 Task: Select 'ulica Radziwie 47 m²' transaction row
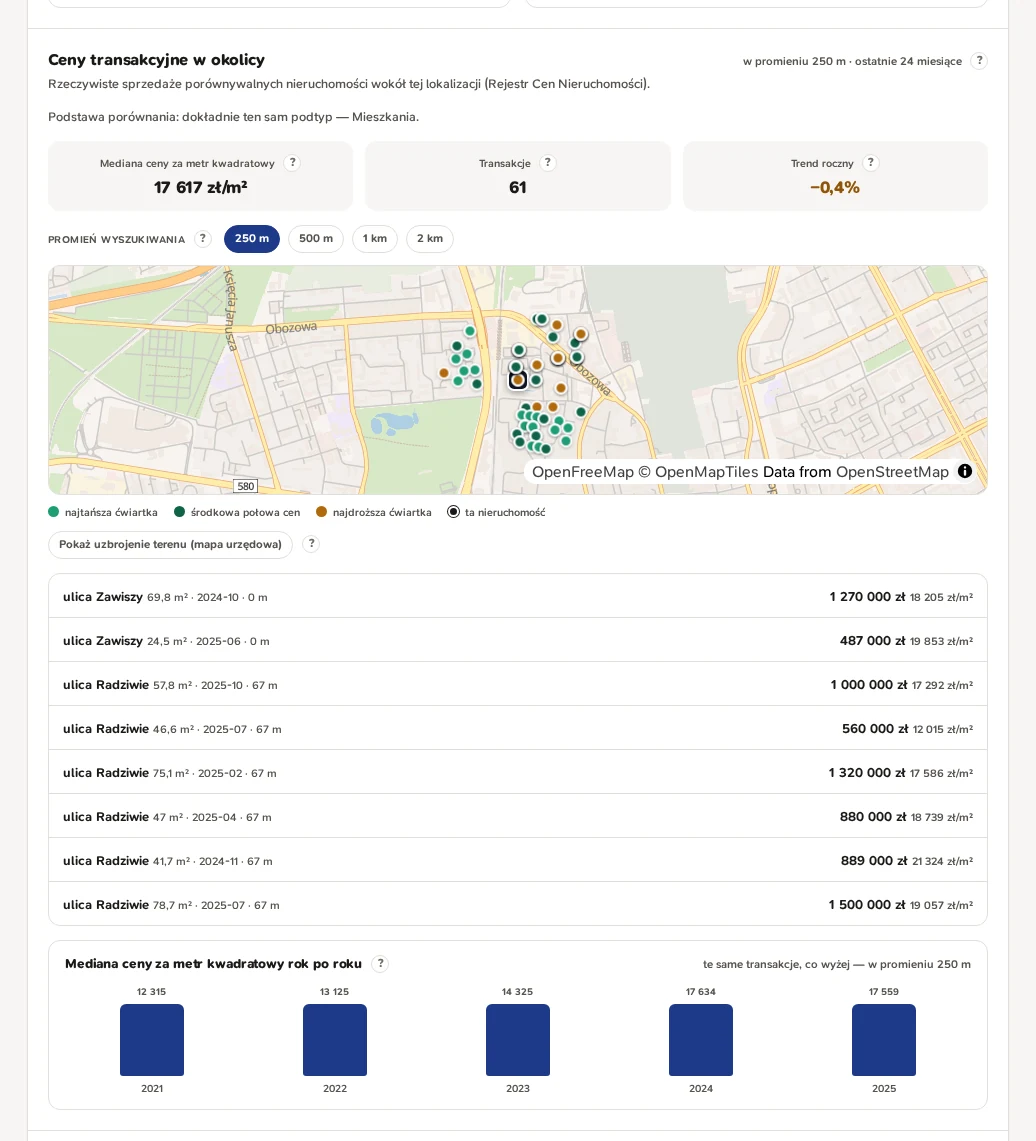(x=518, y=816)
